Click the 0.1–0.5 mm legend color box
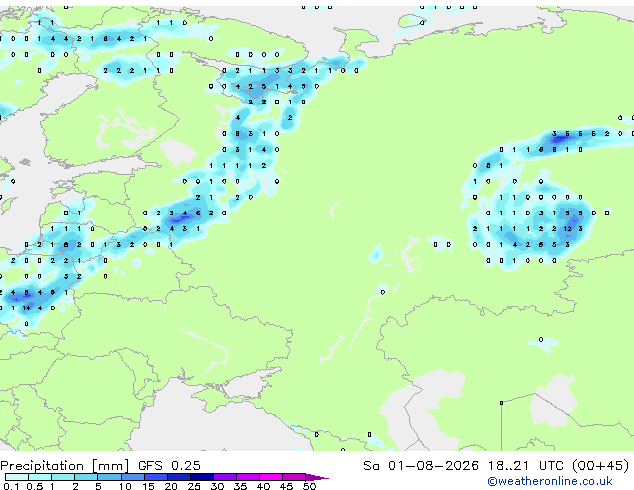 (x=17, y=477)
